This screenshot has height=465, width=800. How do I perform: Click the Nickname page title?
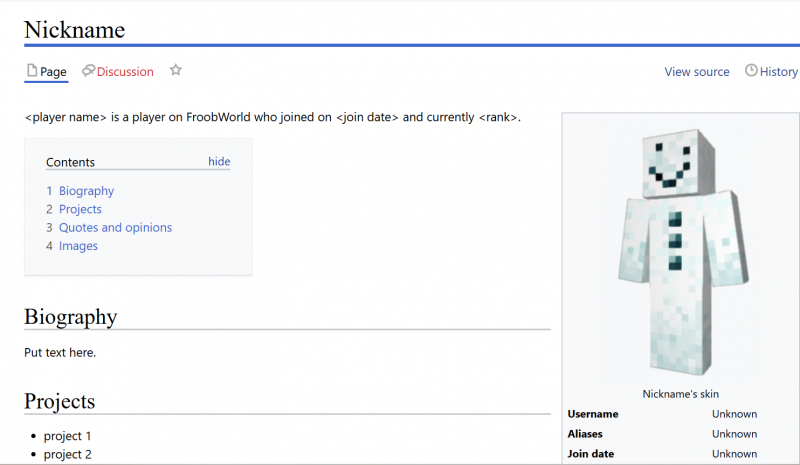tap(74, 30)
